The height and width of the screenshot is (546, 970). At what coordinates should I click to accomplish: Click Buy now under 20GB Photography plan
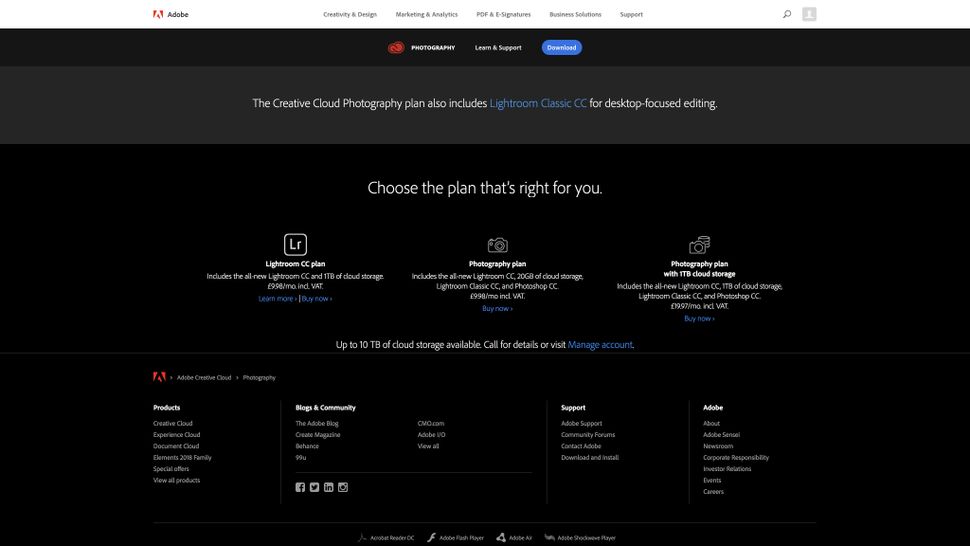[x=497, y=309]
